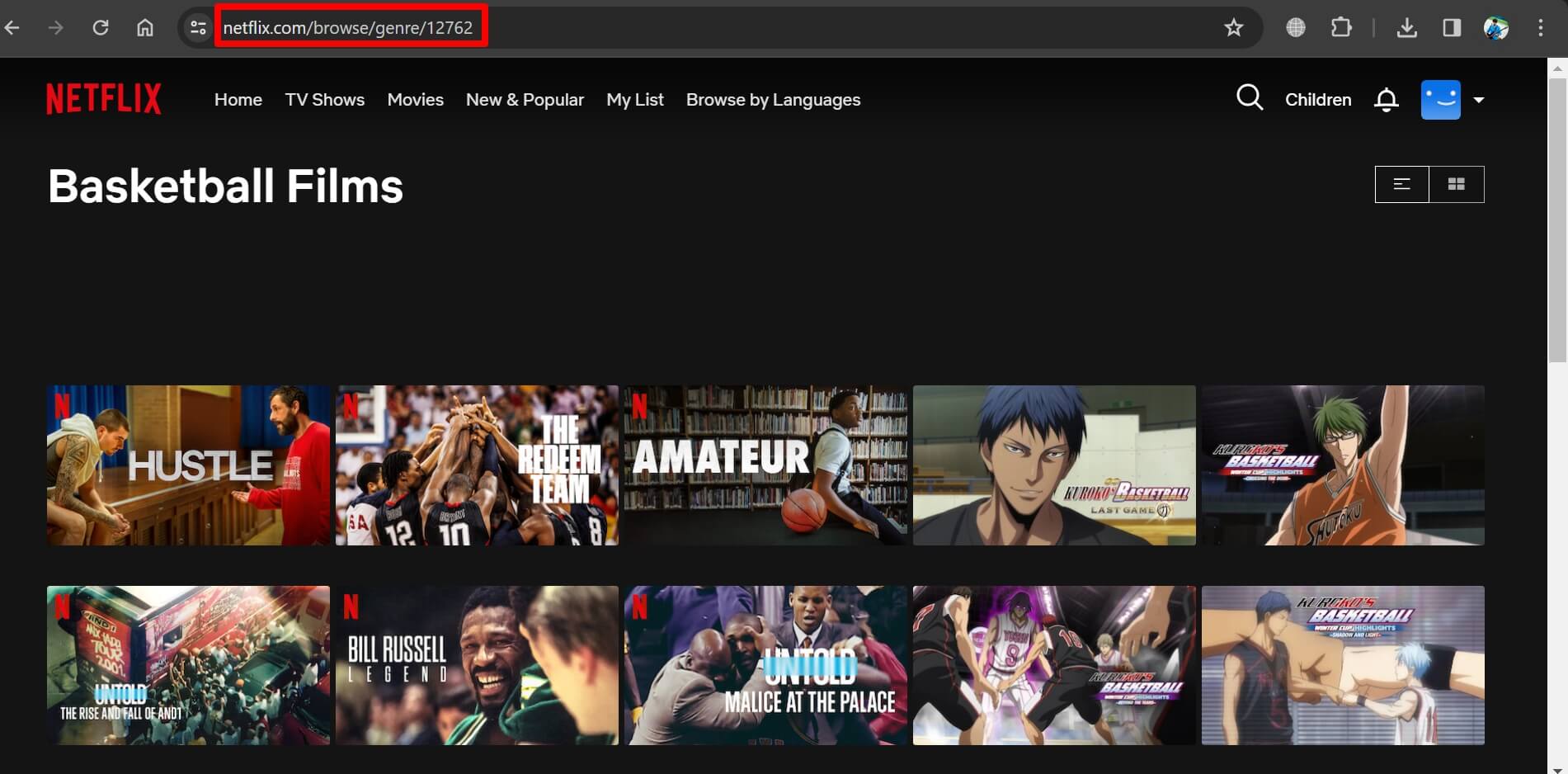Go to Netflix Home
Image resolution: width=1568 pixels, height=774 pixels.
[x=238, y=100]
